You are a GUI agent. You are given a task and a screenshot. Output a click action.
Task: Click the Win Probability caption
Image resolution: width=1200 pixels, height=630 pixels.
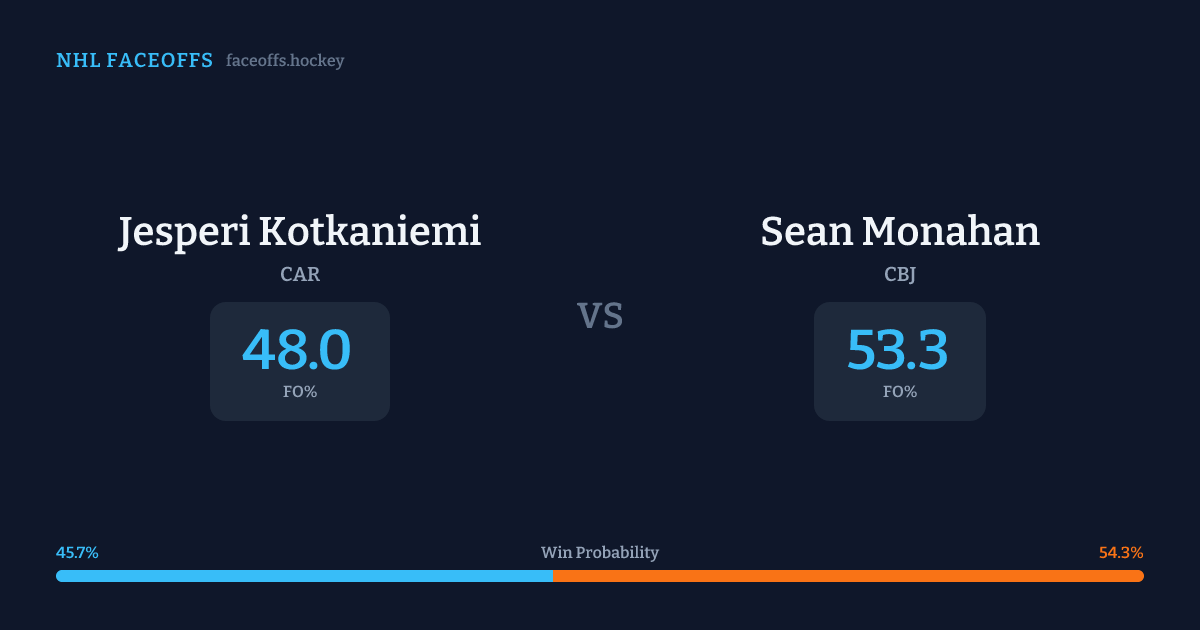pos(600,553)
